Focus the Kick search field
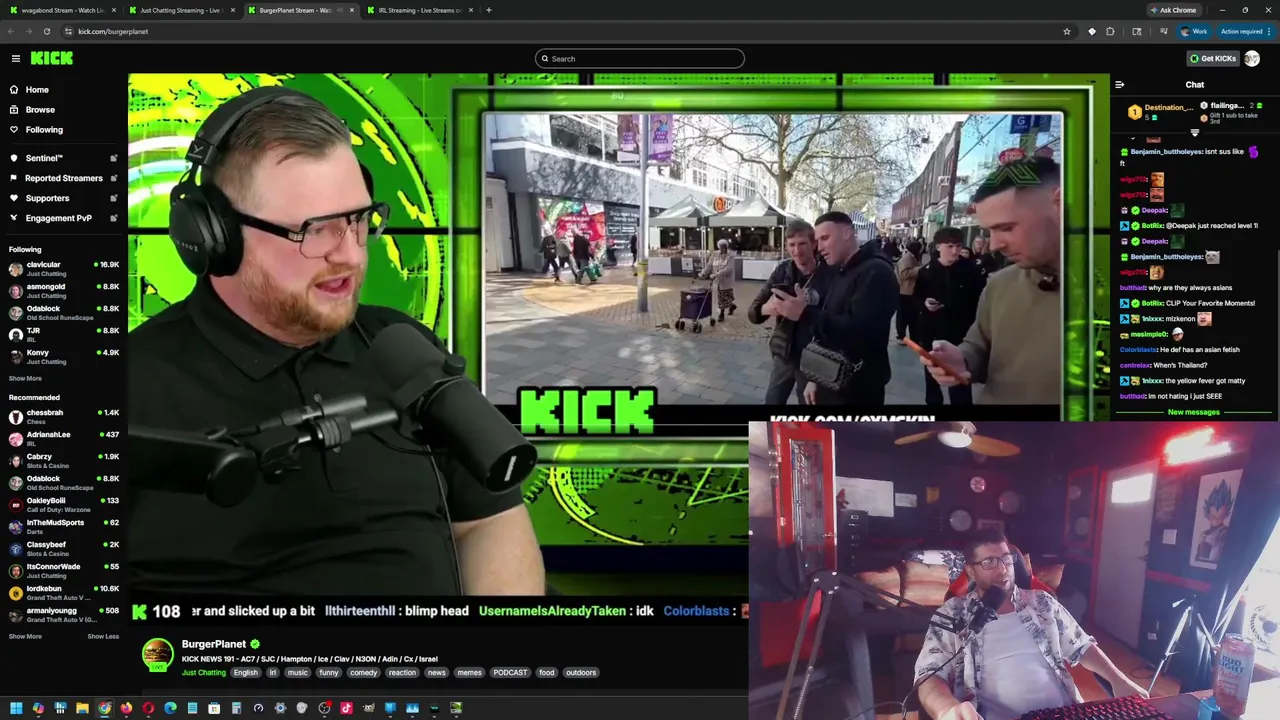The width and height of the screenshot is (1280, 720). 640,59
